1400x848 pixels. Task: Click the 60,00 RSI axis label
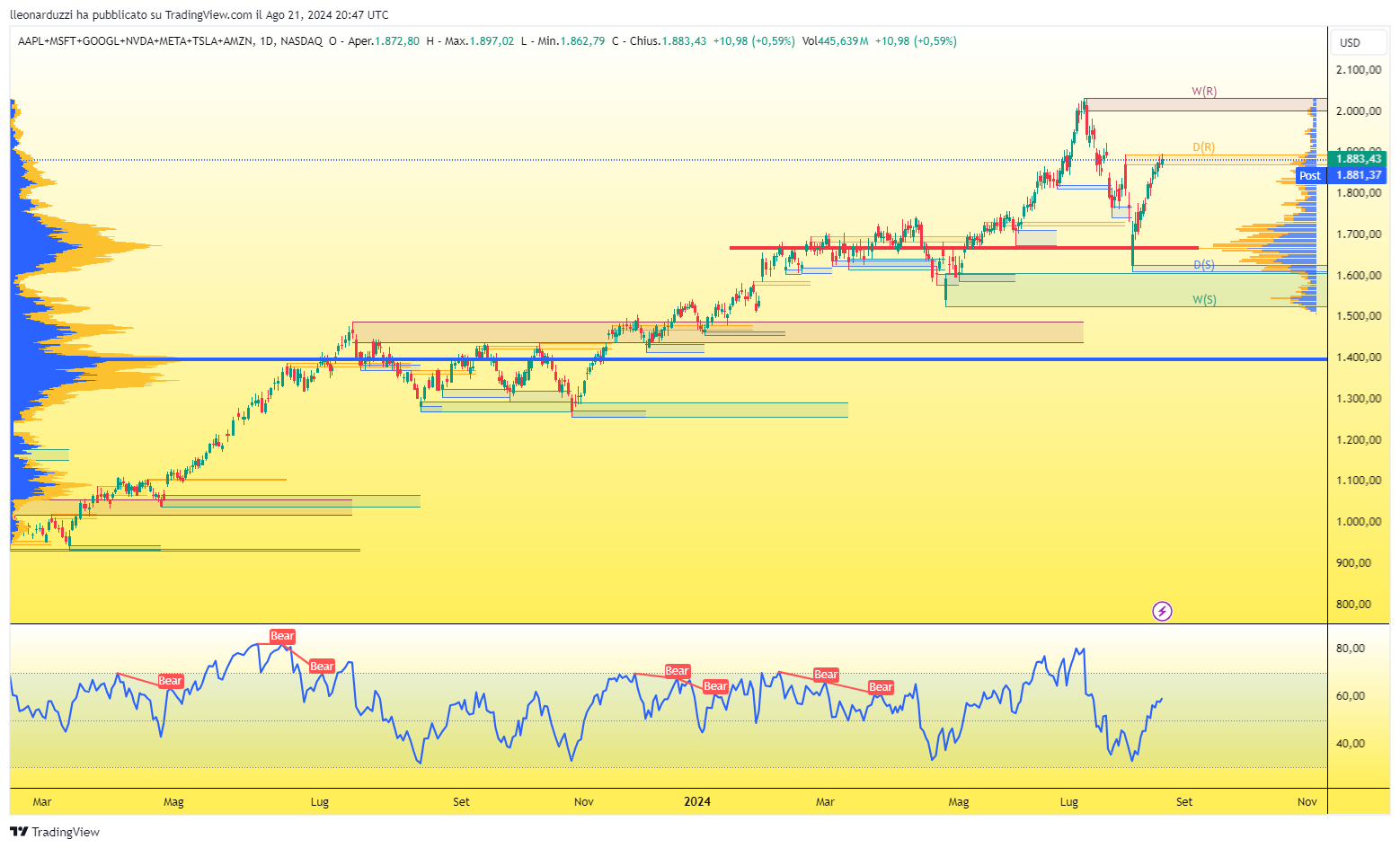1351,696
